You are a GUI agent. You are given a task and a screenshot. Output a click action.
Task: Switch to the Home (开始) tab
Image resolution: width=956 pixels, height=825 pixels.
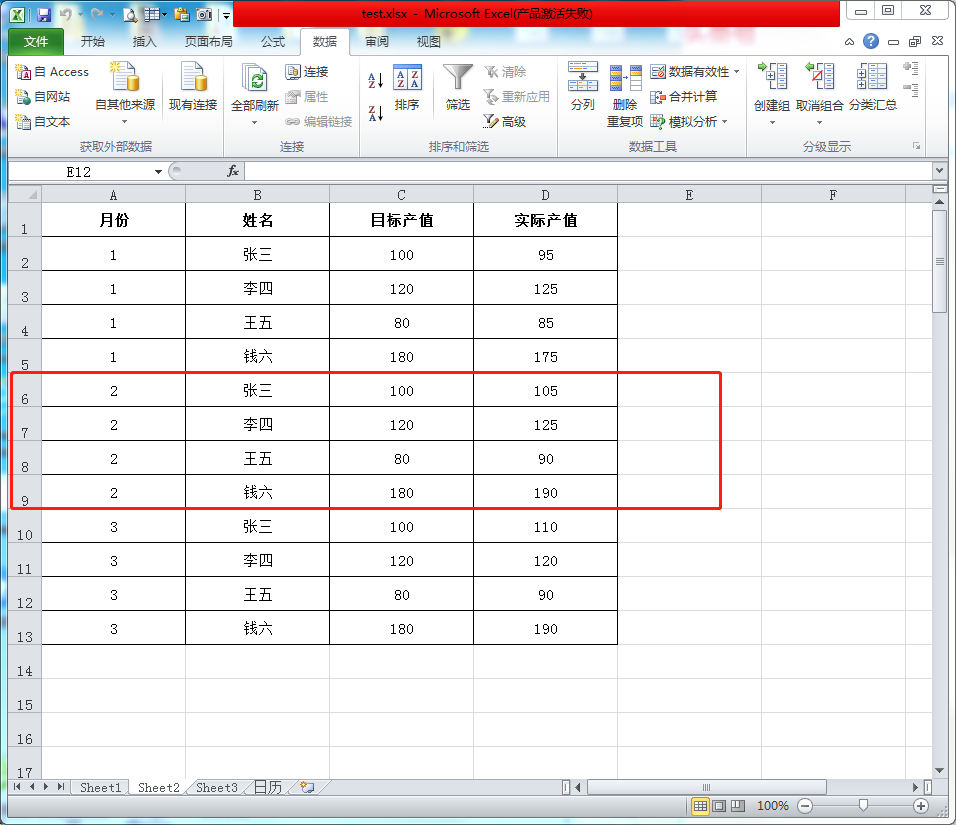[x=93, y=41]
